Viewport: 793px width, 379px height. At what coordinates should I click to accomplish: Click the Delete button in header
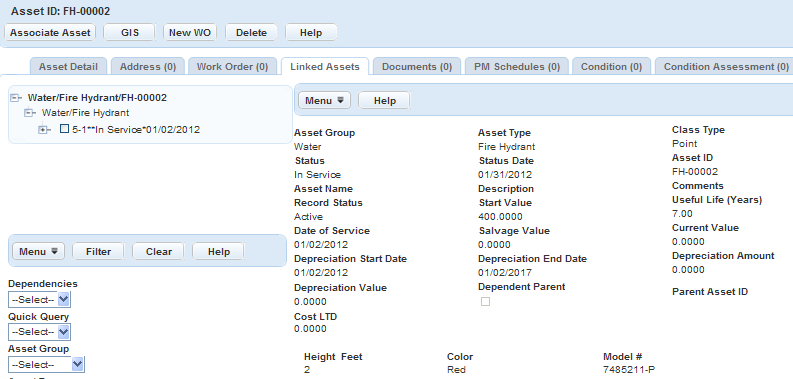point(251,32)
